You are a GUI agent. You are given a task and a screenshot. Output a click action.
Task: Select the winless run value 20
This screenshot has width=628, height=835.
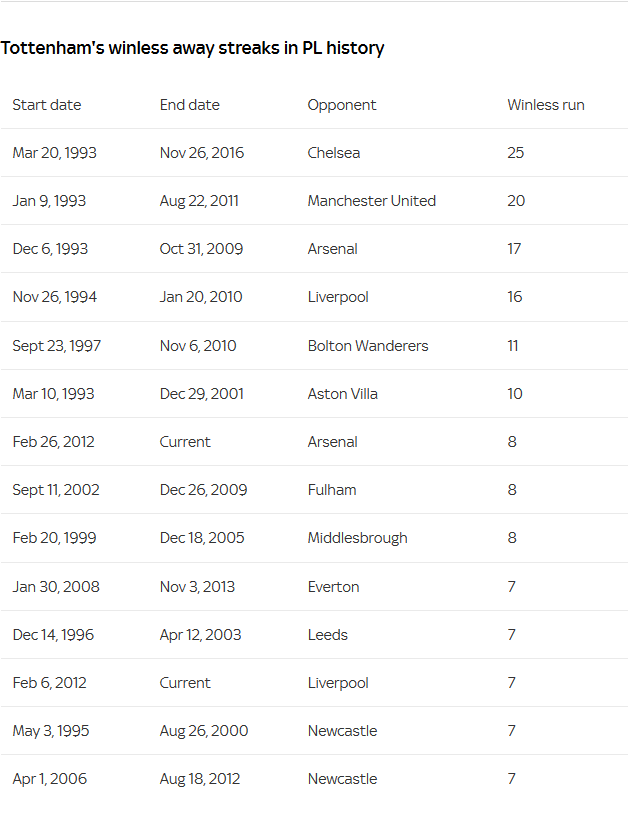click(x=516, y=201)
